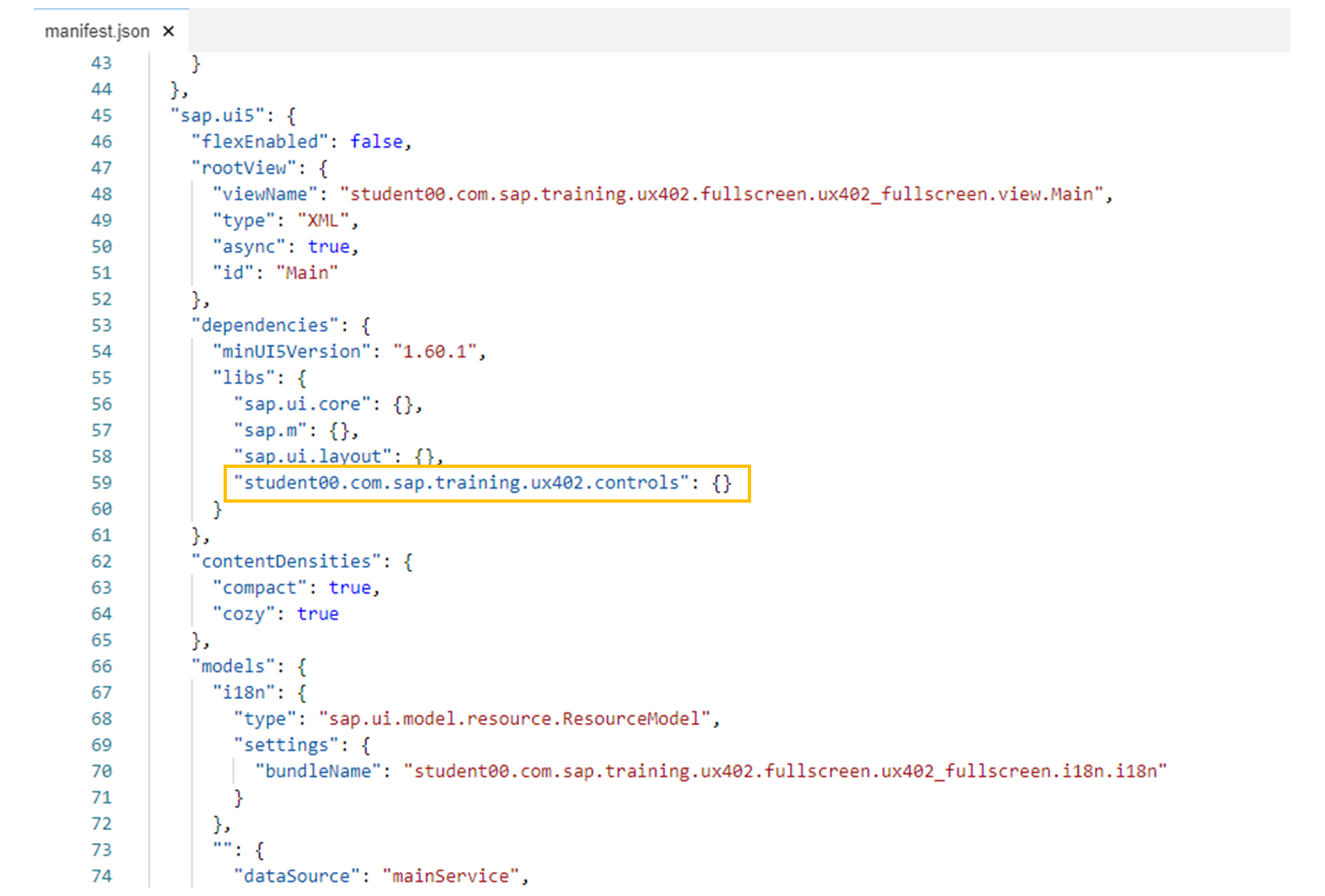The height and width of the screenshot is (896, 1325).
Task: Click the "Main" id value
Action: (307, 272)
